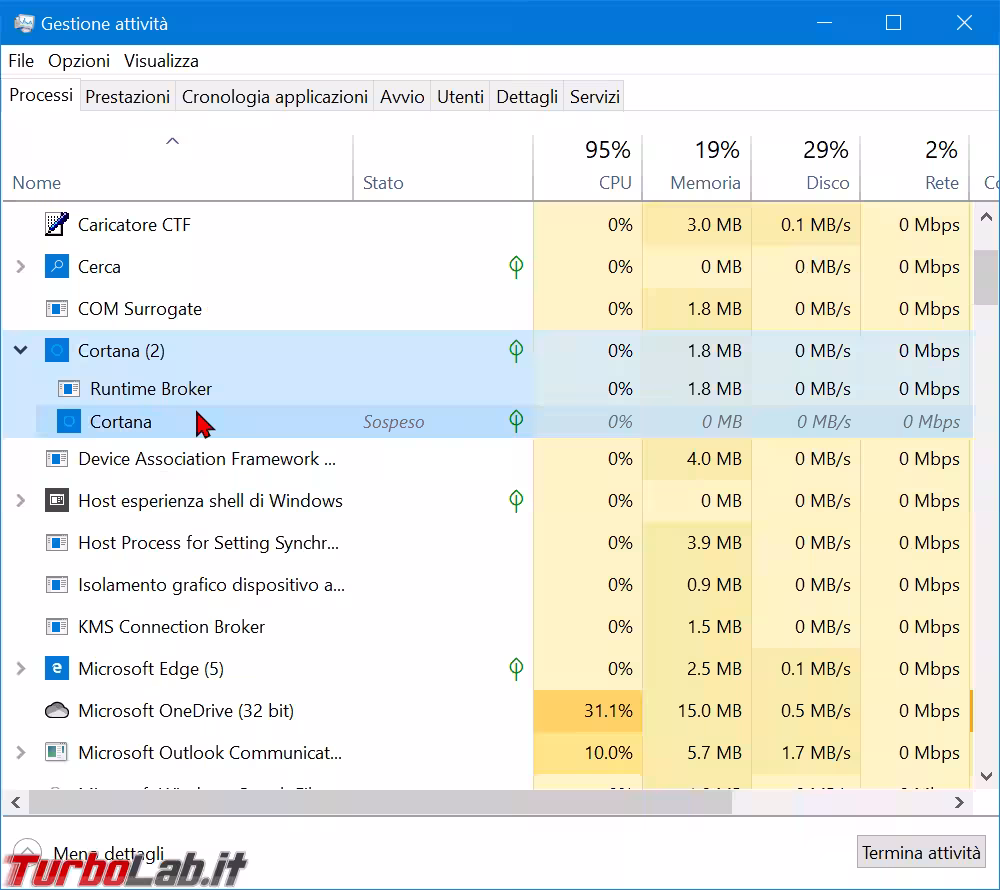Collapse the Cortana (2) process group

pyautogui.click(x=20, y=351)
